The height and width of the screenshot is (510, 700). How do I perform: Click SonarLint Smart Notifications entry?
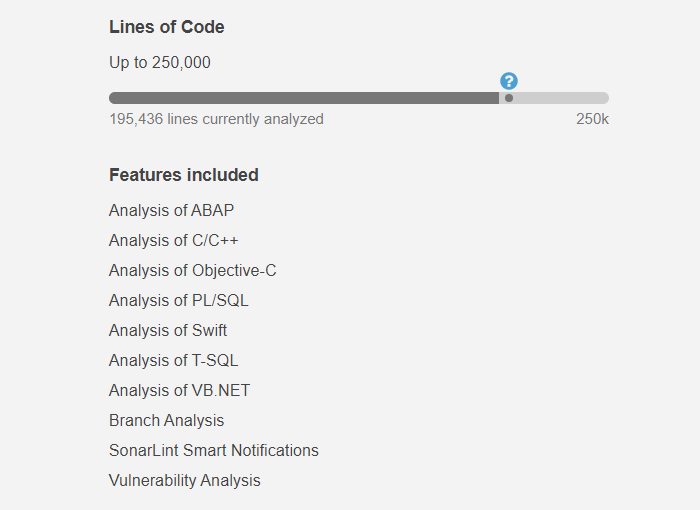[214, 450]
